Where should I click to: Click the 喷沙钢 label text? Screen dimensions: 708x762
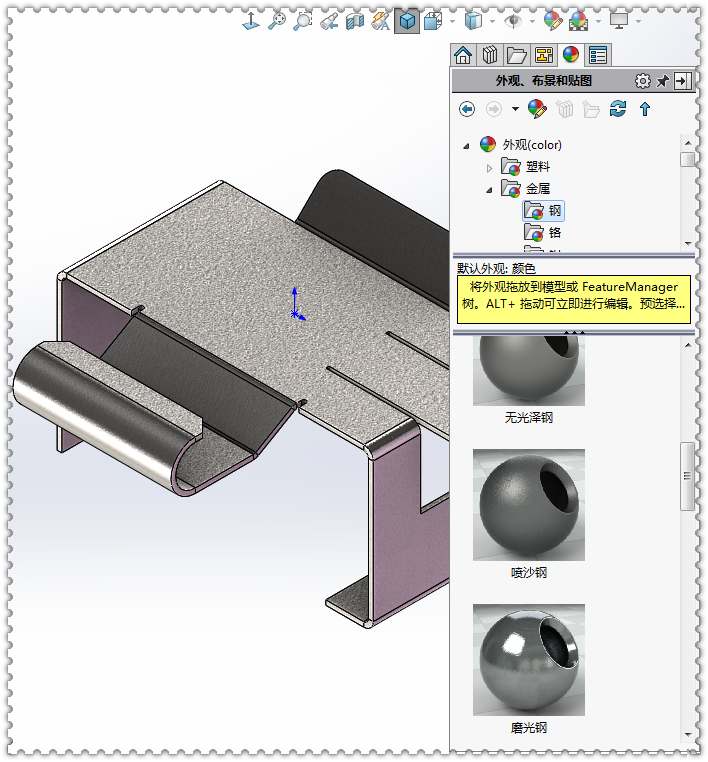point(529,572)
